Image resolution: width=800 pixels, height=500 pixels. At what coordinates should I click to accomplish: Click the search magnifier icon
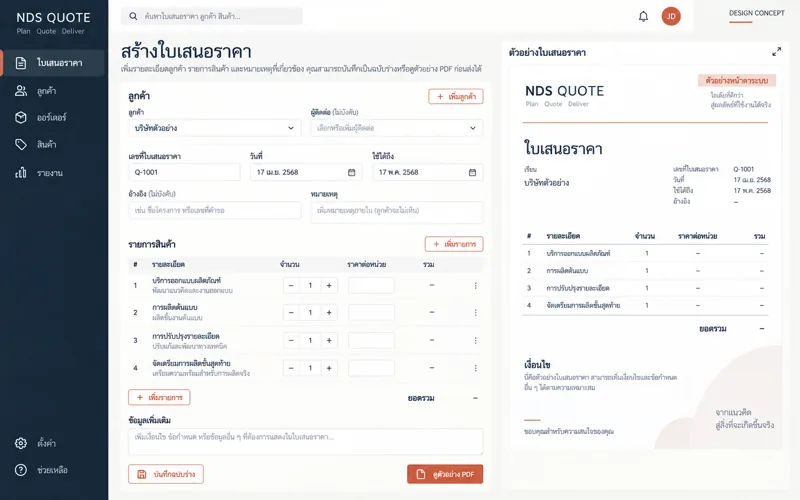tap(133, 16)
